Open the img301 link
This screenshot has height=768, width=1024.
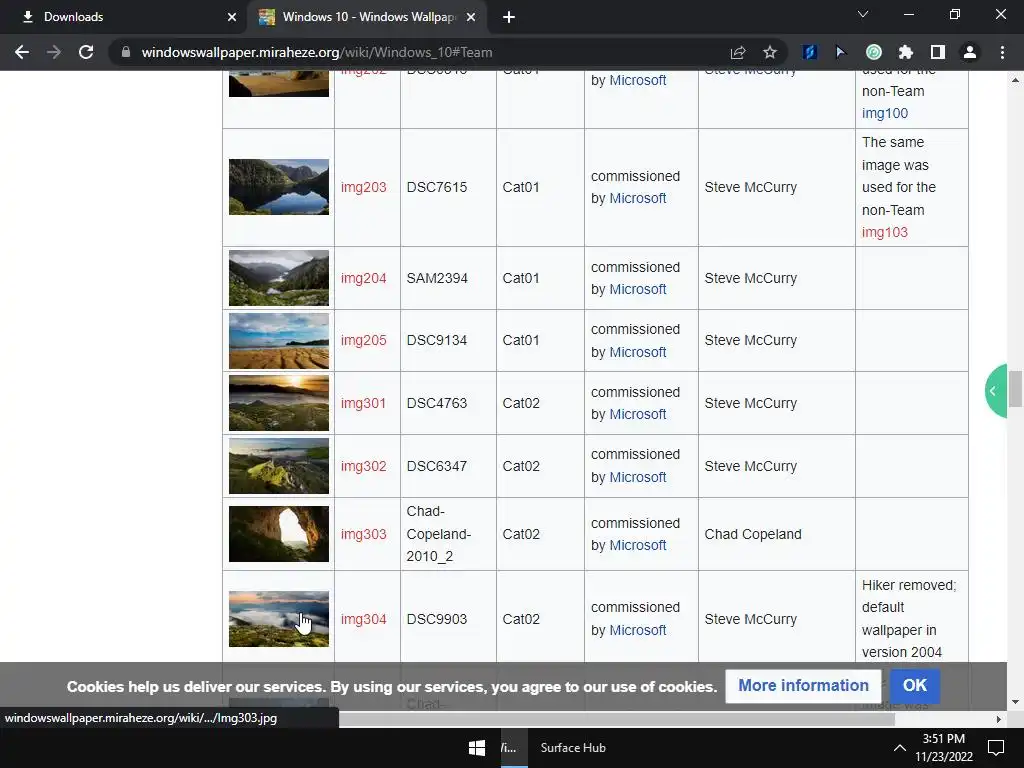pyautogui.click(x=363, y=404)
